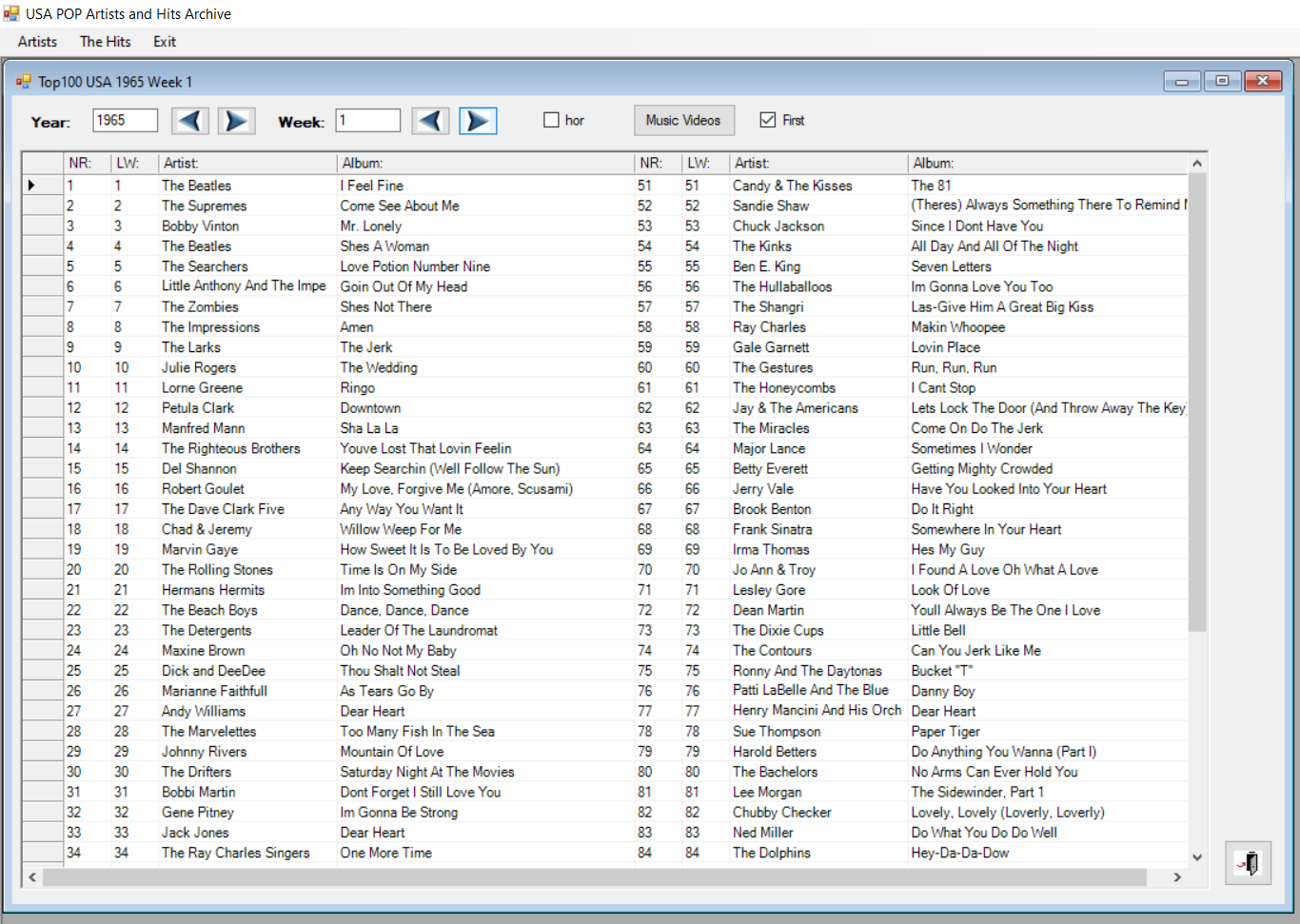
Task: Click the Top100 window title icon
Action: (24, 82)
